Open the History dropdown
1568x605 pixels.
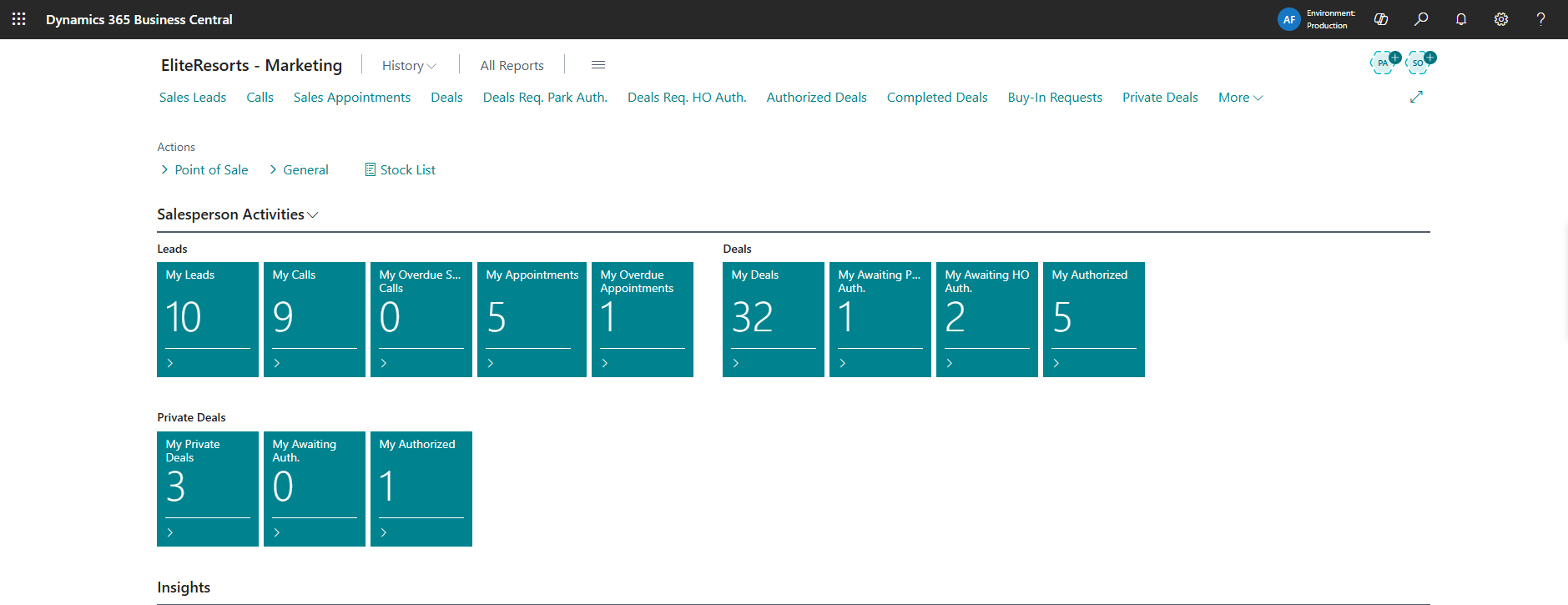(x=409, y=65)
